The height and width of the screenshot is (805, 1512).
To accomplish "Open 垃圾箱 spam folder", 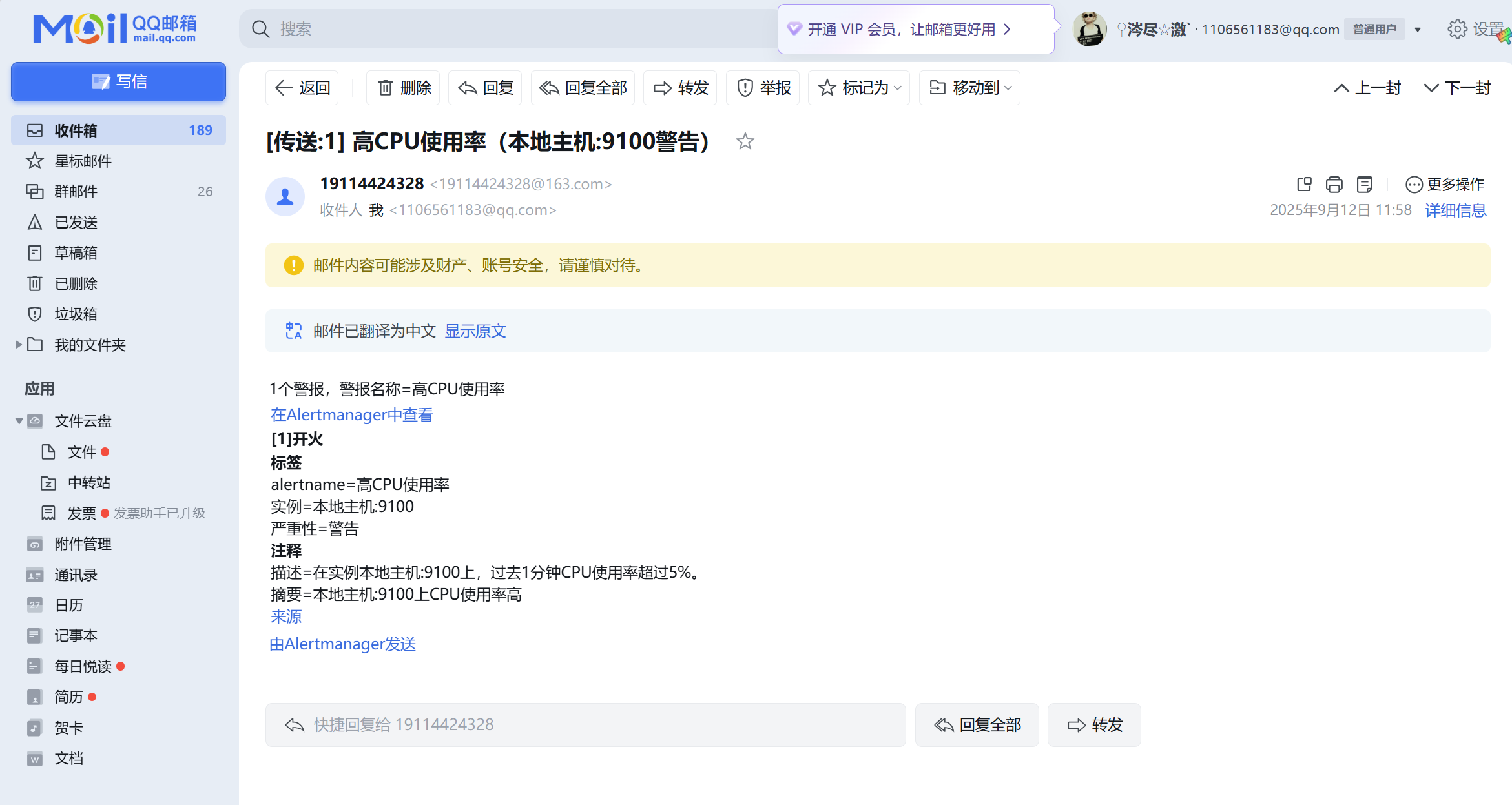I will click(x=118, y=314).
